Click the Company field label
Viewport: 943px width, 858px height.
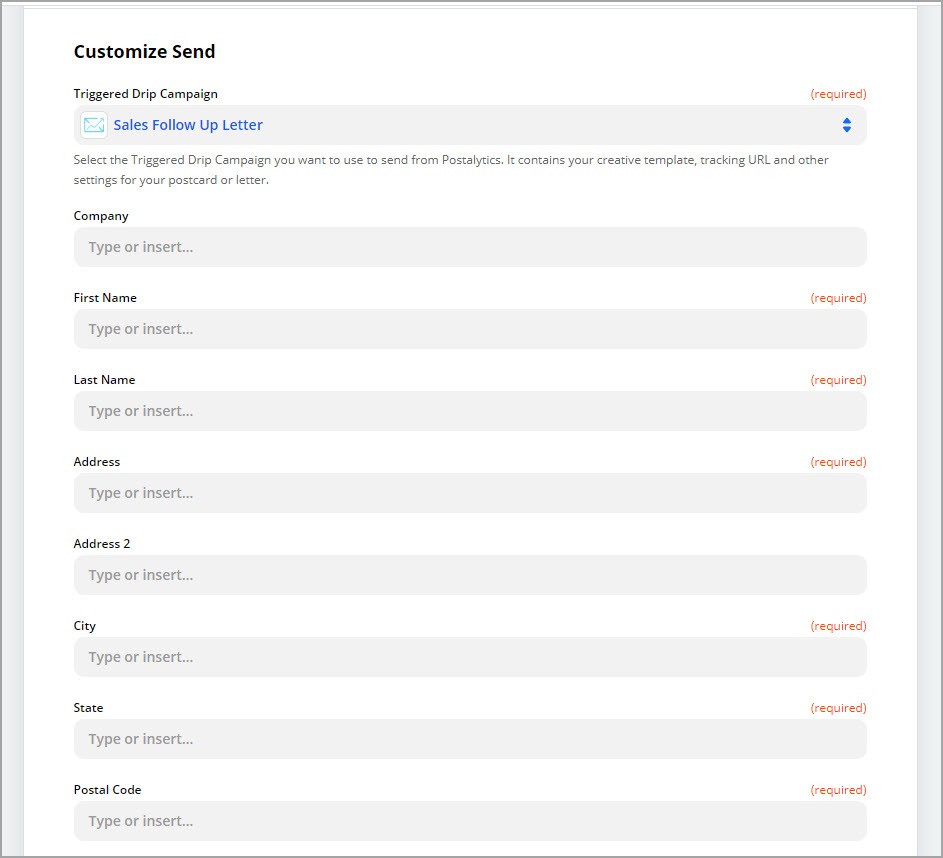[x=101, y=216]
